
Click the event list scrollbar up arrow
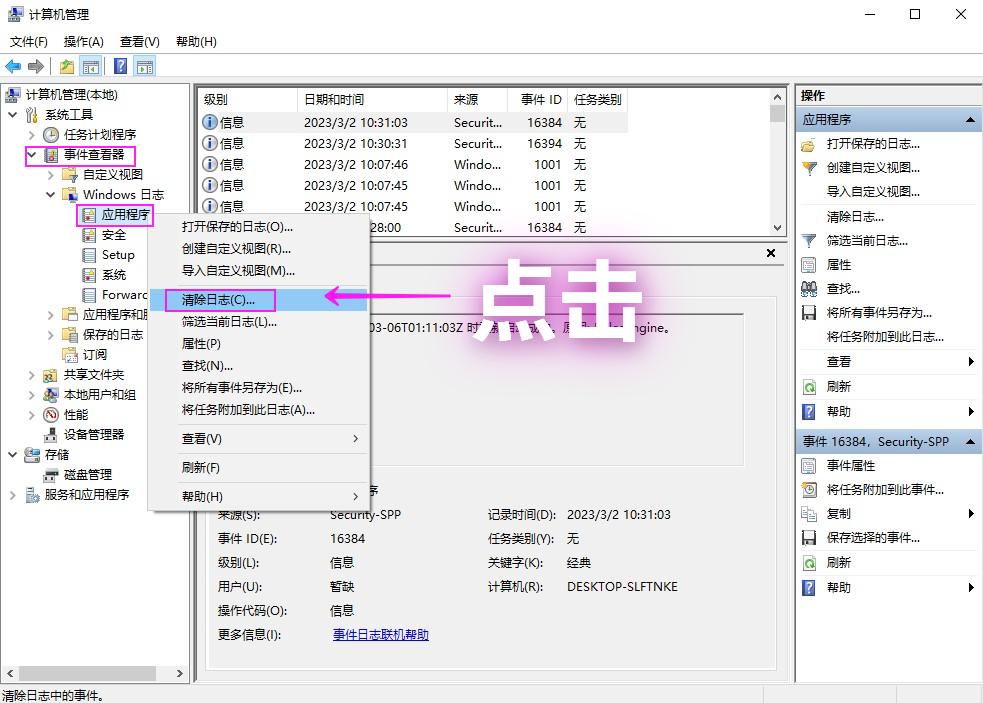tap(777, 97)
